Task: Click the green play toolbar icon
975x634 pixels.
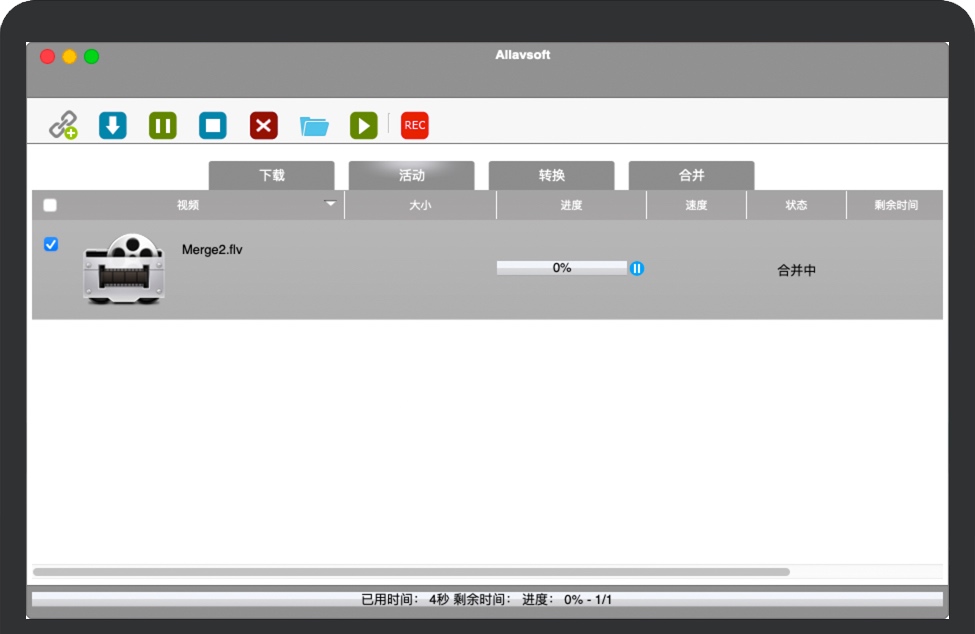Action: [x=363, y=125]
